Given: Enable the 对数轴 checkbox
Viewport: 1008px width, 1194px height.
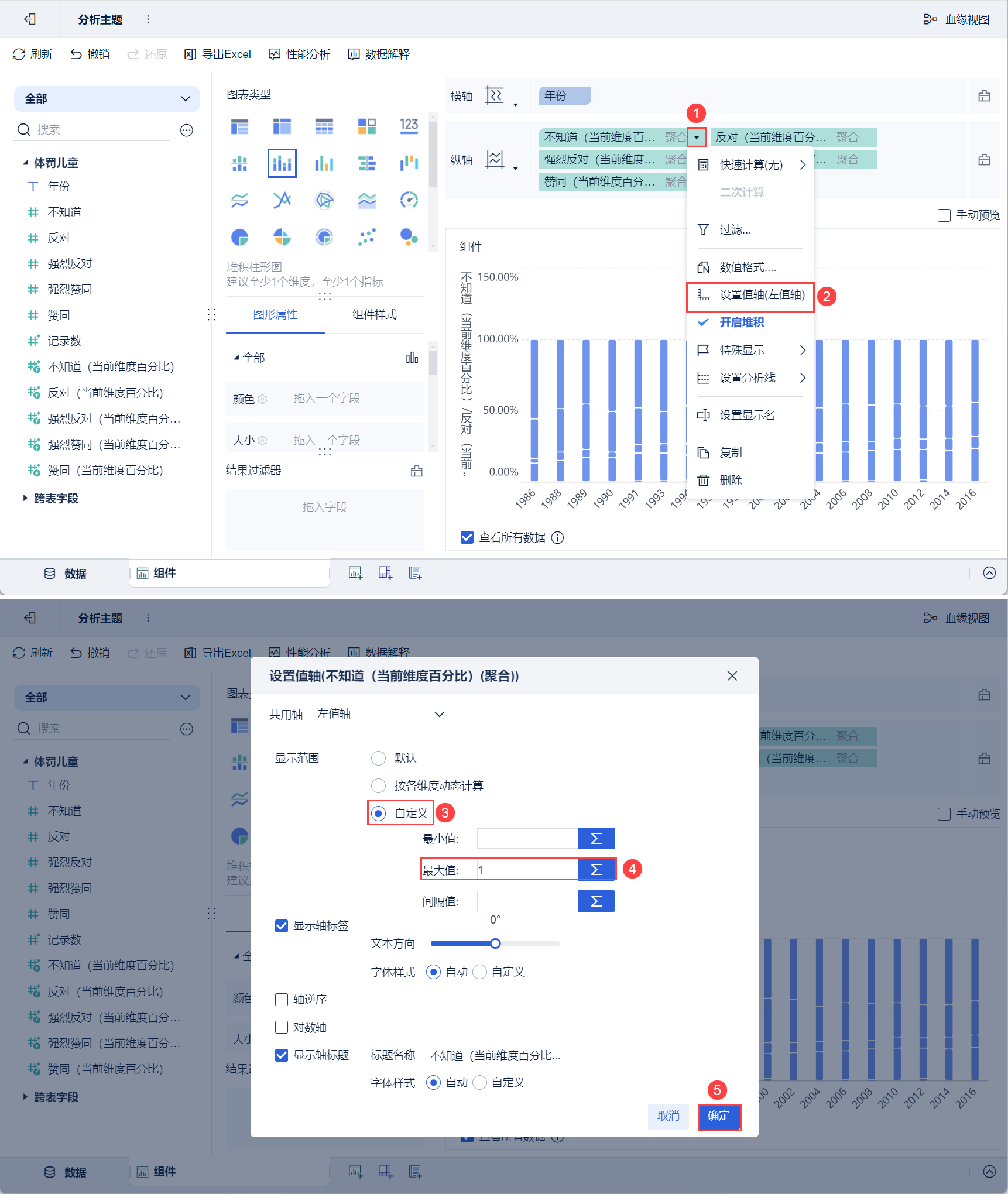Looking at the screenshot, I should [282, 1027].
